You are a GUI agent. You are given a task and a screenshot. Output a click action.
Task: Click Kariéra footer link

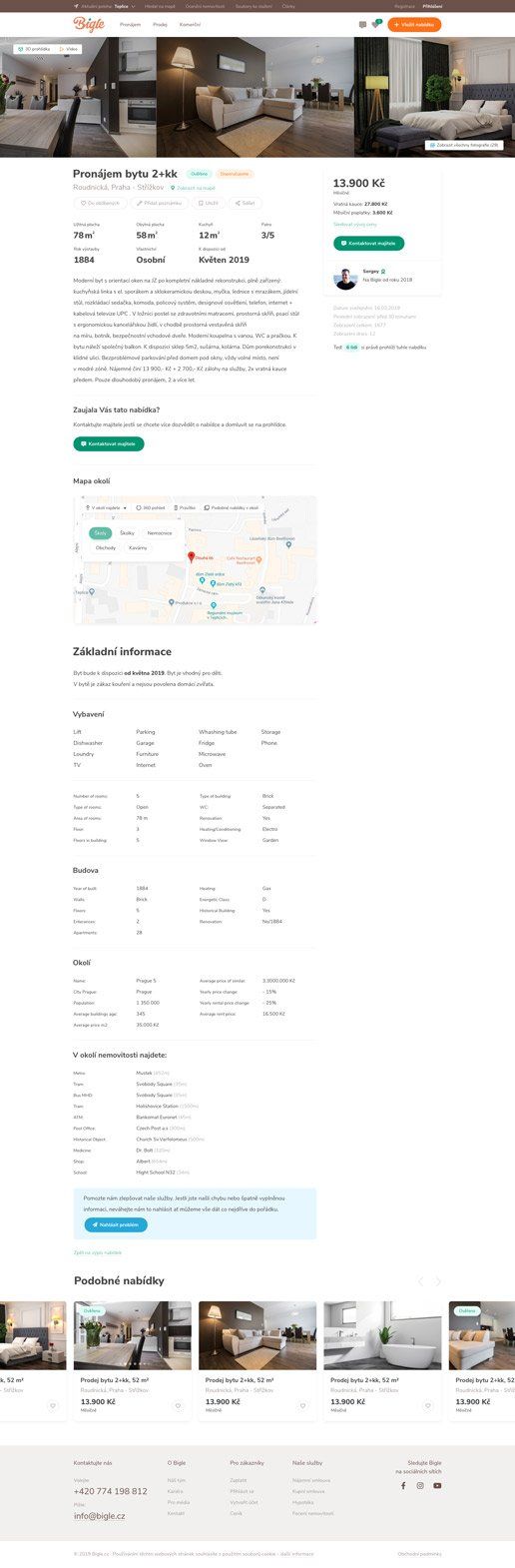(175, 1491)
